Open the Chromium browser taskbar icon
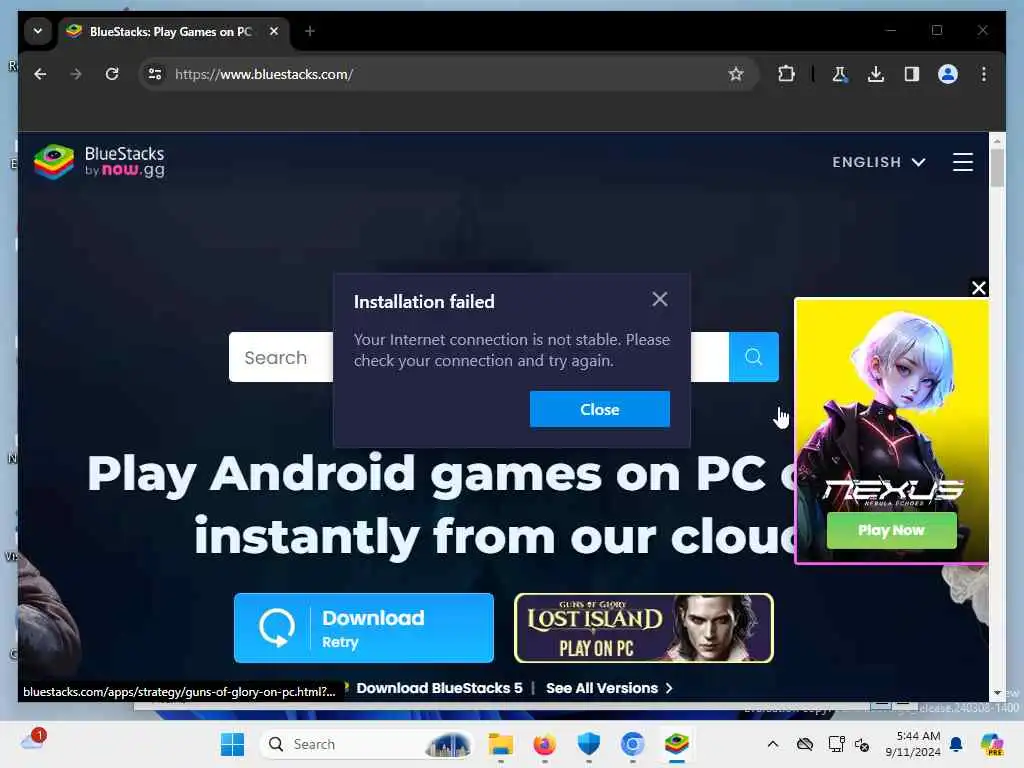 click(632, 744)
